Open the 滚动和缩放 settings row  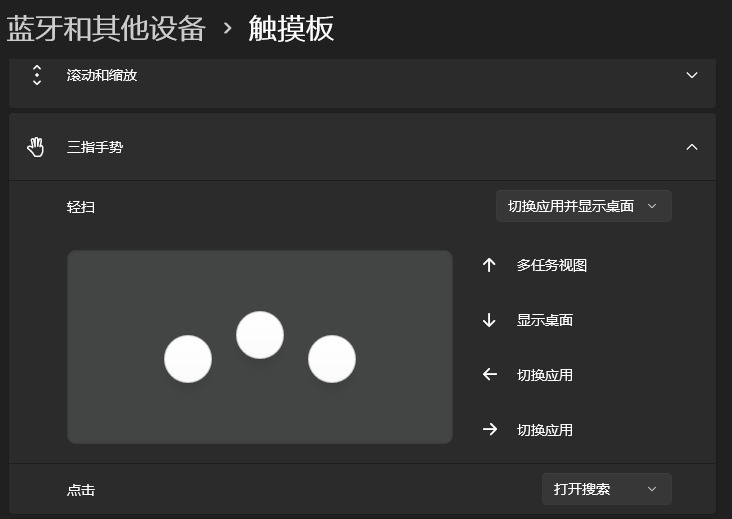click(x=362, y=83)
